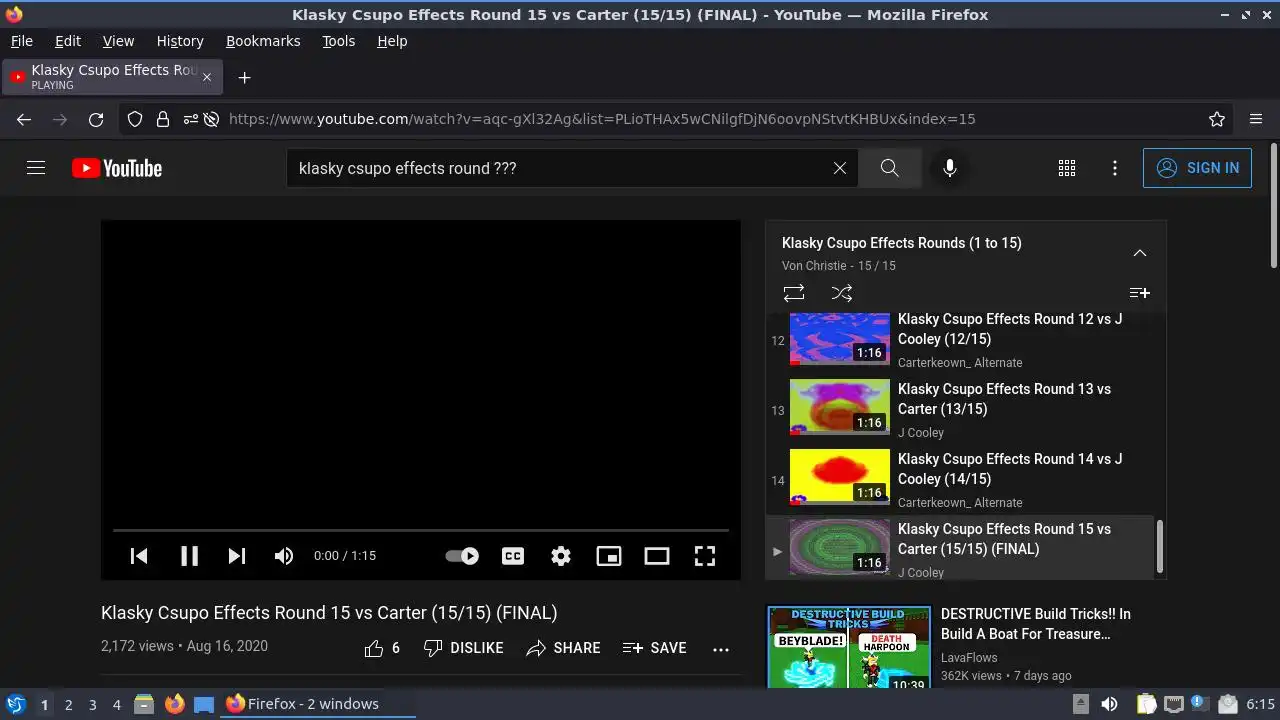The width and height of the screenshot is (1280, 720).
Task: Clear the search query with the X
Action: click(x=840, y=168)
